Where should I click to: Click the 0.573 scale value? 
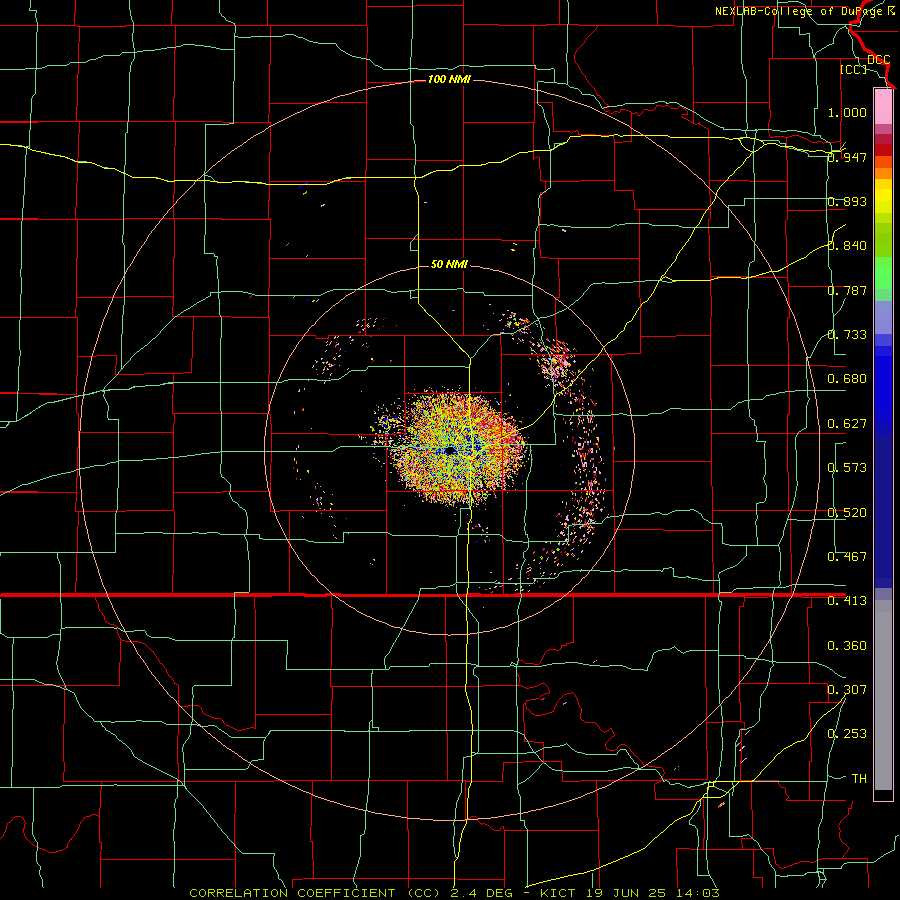pos(847,468)
